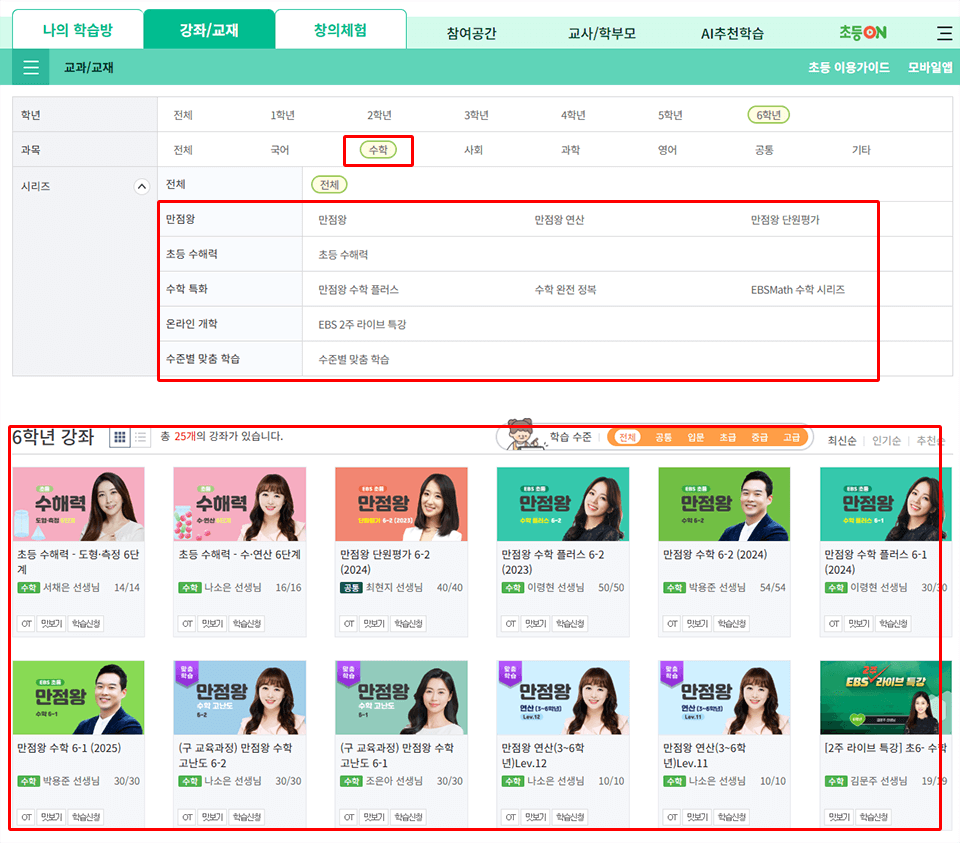Open 초등 수해력 도형·측정 6단계 thumbnail
Screen dimensions: 960x843
pyautogui.click(x=78, y=504)
